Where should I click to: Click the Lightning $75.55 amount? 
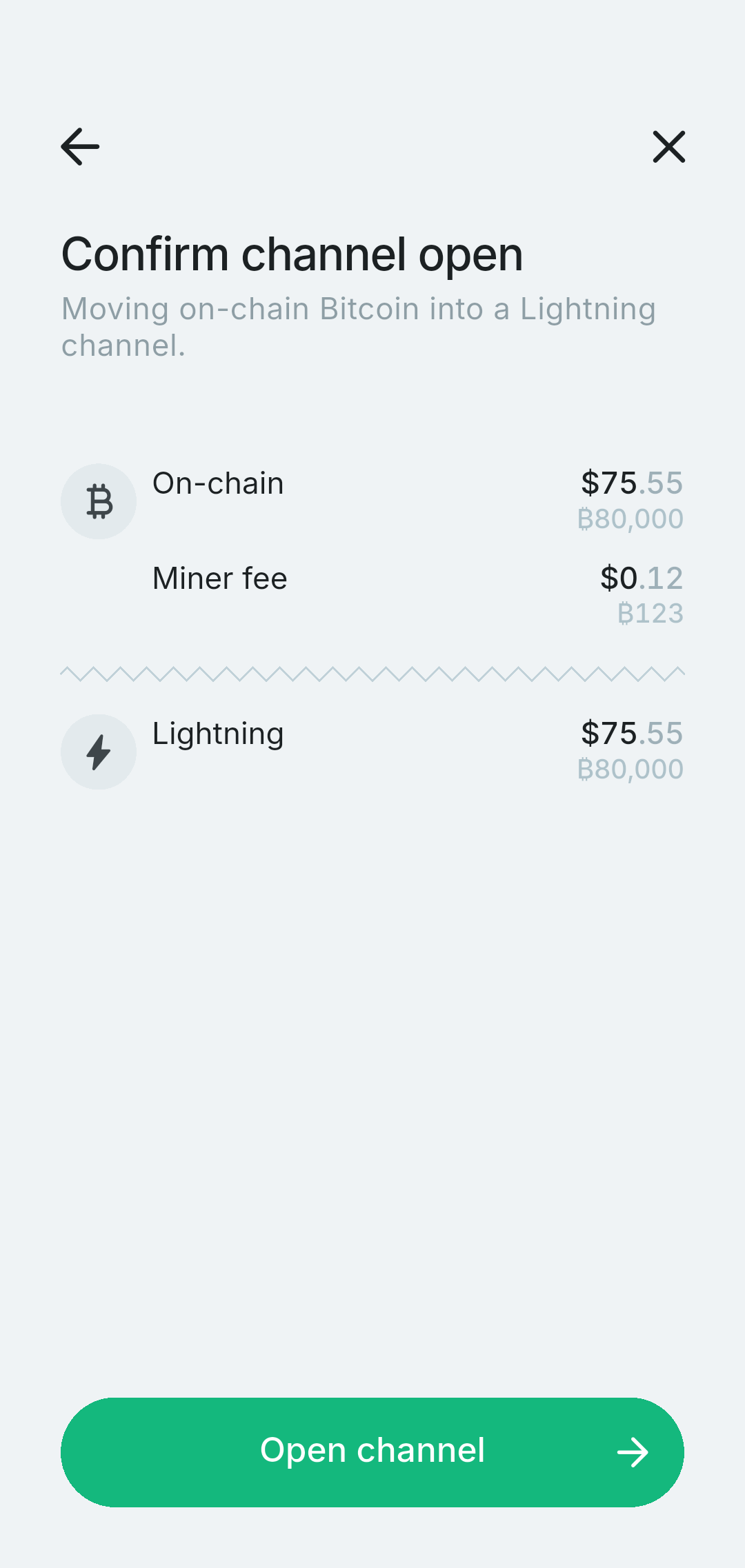coord(631,733)
